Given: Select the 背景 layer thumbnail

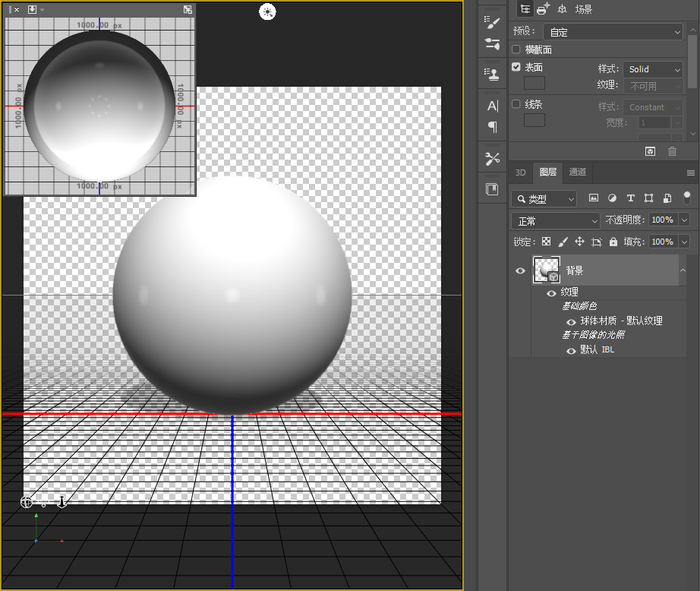Looking at the screenshot, I should coord(546,270).
